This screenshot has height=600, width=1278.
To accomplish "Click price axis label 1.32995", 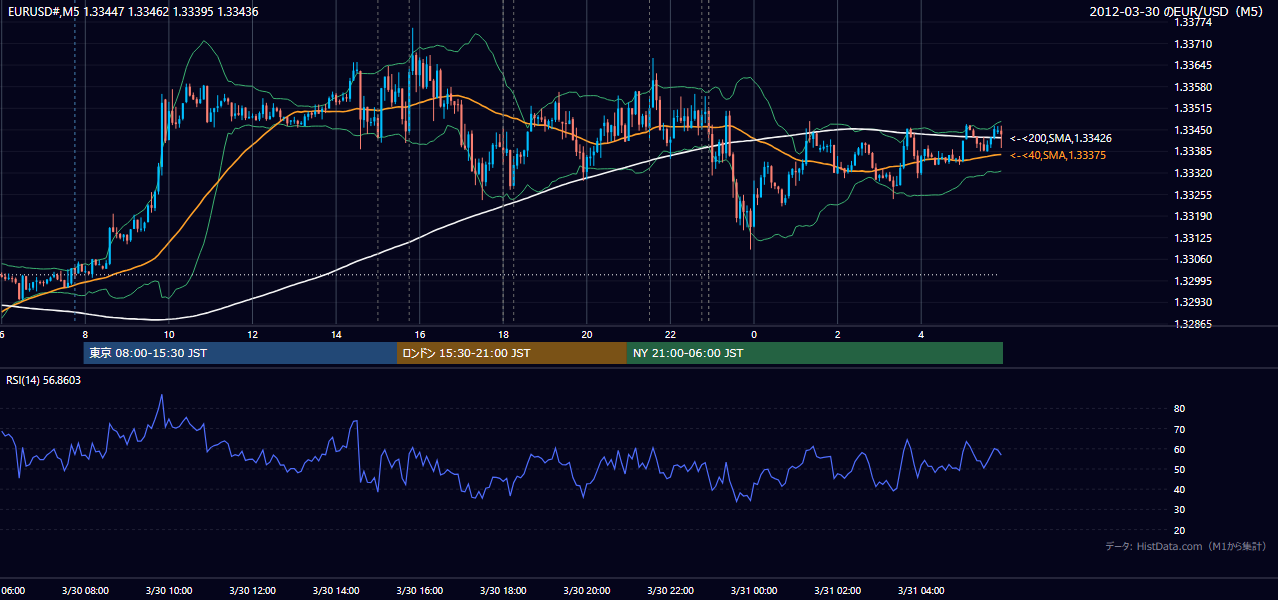I will coord(1192,281).
